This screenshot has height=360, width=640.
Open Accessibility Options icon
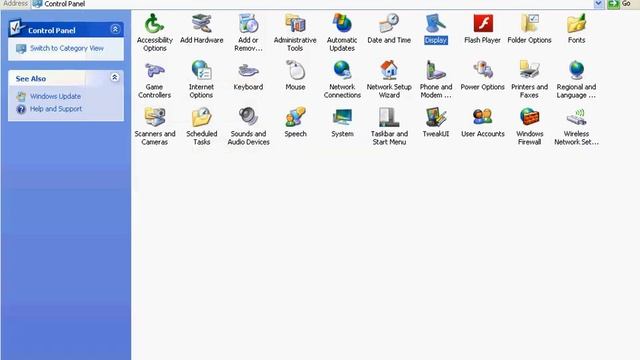point(154,24)
